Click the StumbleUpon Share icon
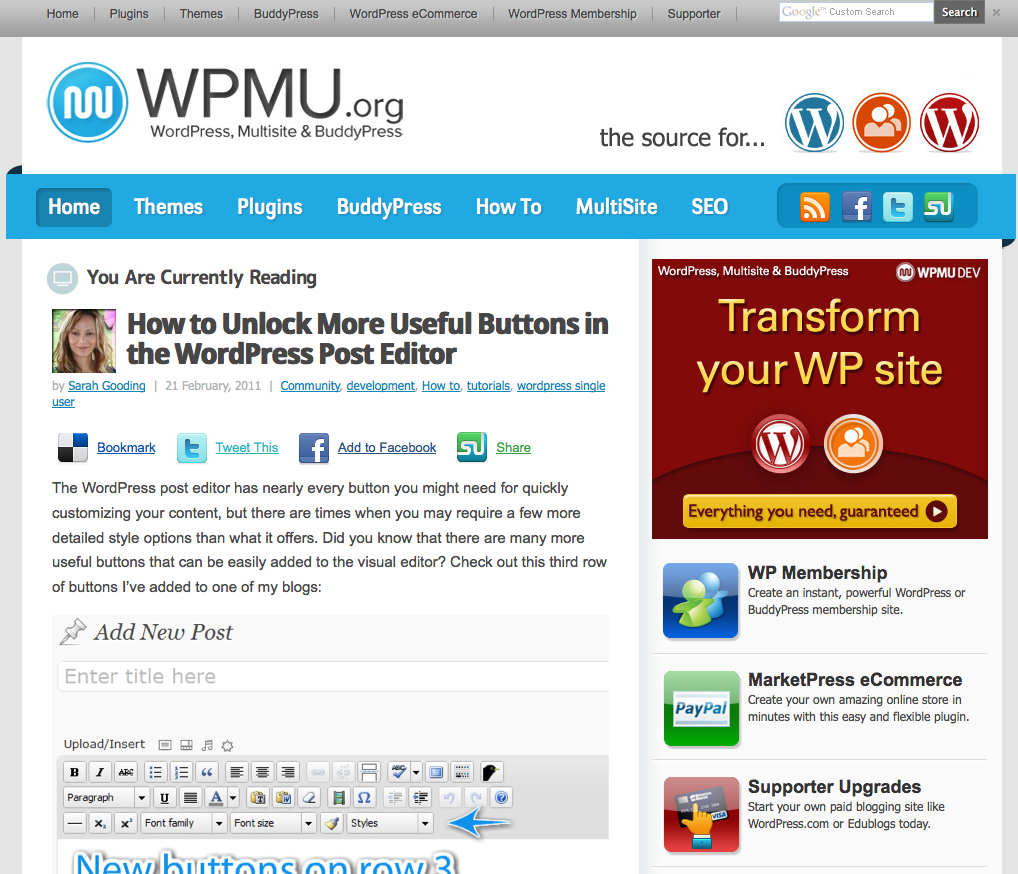This screenshot has height=874, width=1018. click(x=472, y=447)
